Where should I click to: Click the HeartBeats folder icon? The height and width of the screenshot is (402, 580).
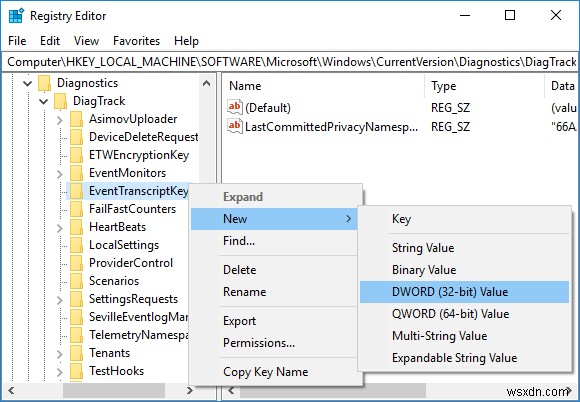[77, 227]
